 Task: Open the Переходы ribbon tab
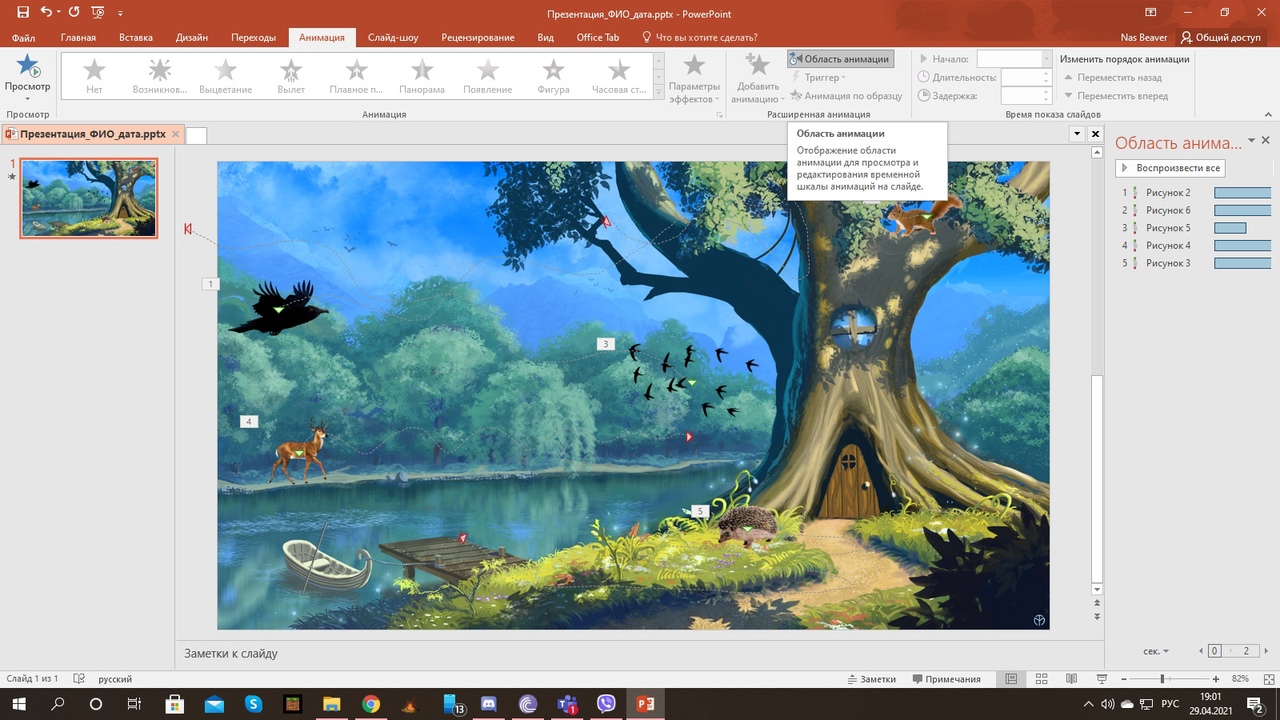(253, 38)
